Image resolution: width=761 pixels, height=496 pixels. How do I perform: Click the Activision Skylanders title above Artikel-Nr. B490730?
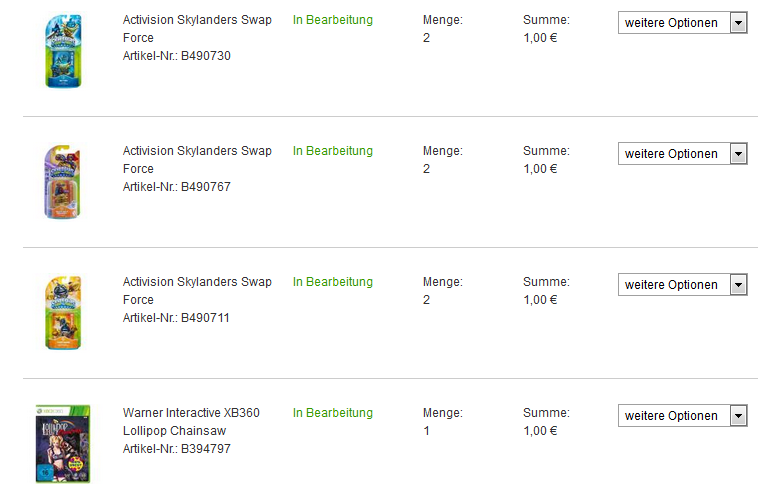pyautogui.click(x=197, y=29)
